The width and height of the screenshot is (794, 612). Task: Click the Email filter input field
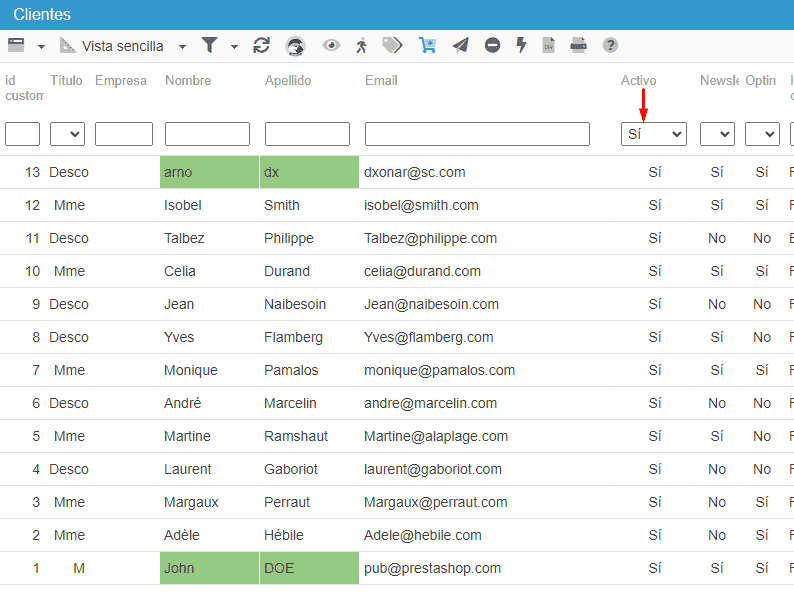tap(477, 134)
